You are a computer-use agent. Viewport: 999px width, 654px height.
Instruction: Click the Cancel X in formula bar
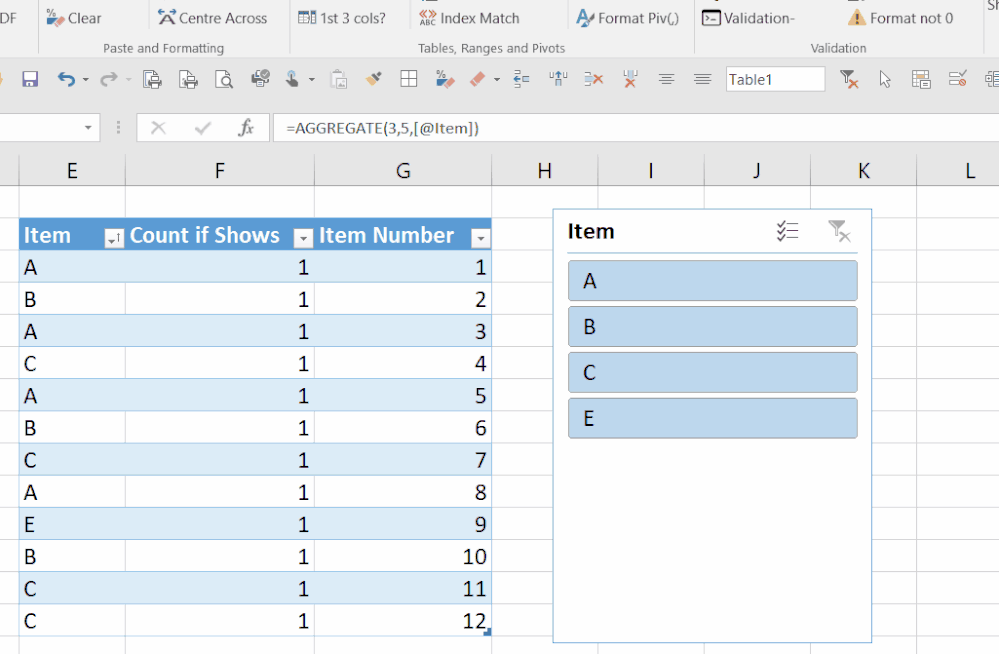tap(158, 128)
